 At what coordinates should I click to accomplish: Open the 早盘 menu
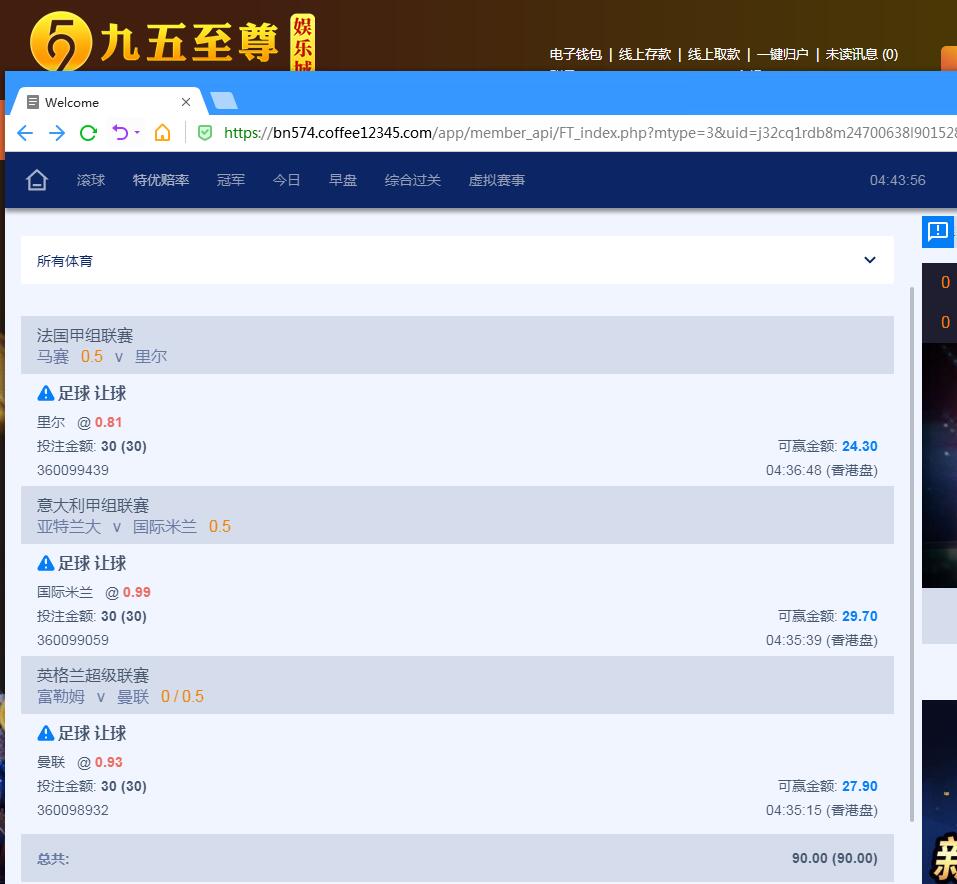point(342,180)
